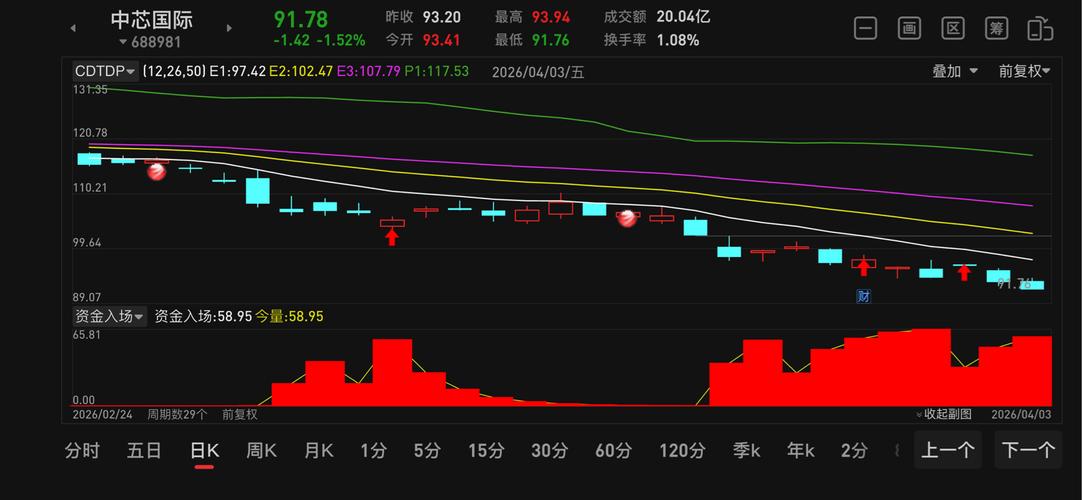This screenshot has height=500, width=1082.
Task: Switch to 分时 intraday tab
Action: tap(82, 451)
